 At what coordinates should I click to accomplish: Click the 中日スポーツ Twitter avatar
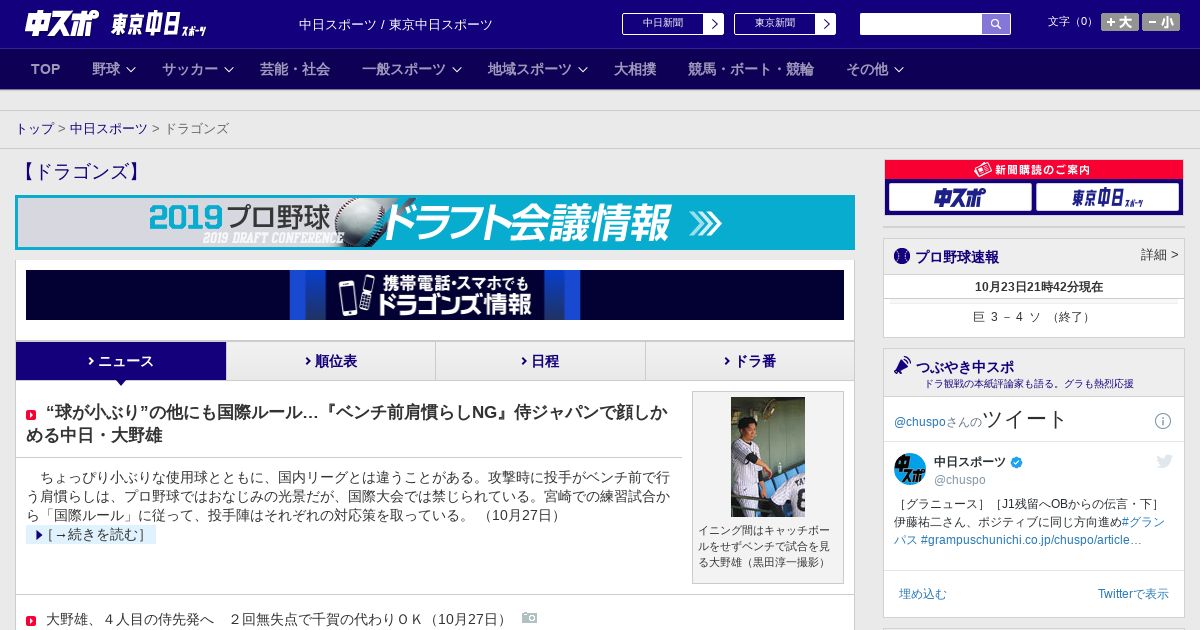pos(910,469)
